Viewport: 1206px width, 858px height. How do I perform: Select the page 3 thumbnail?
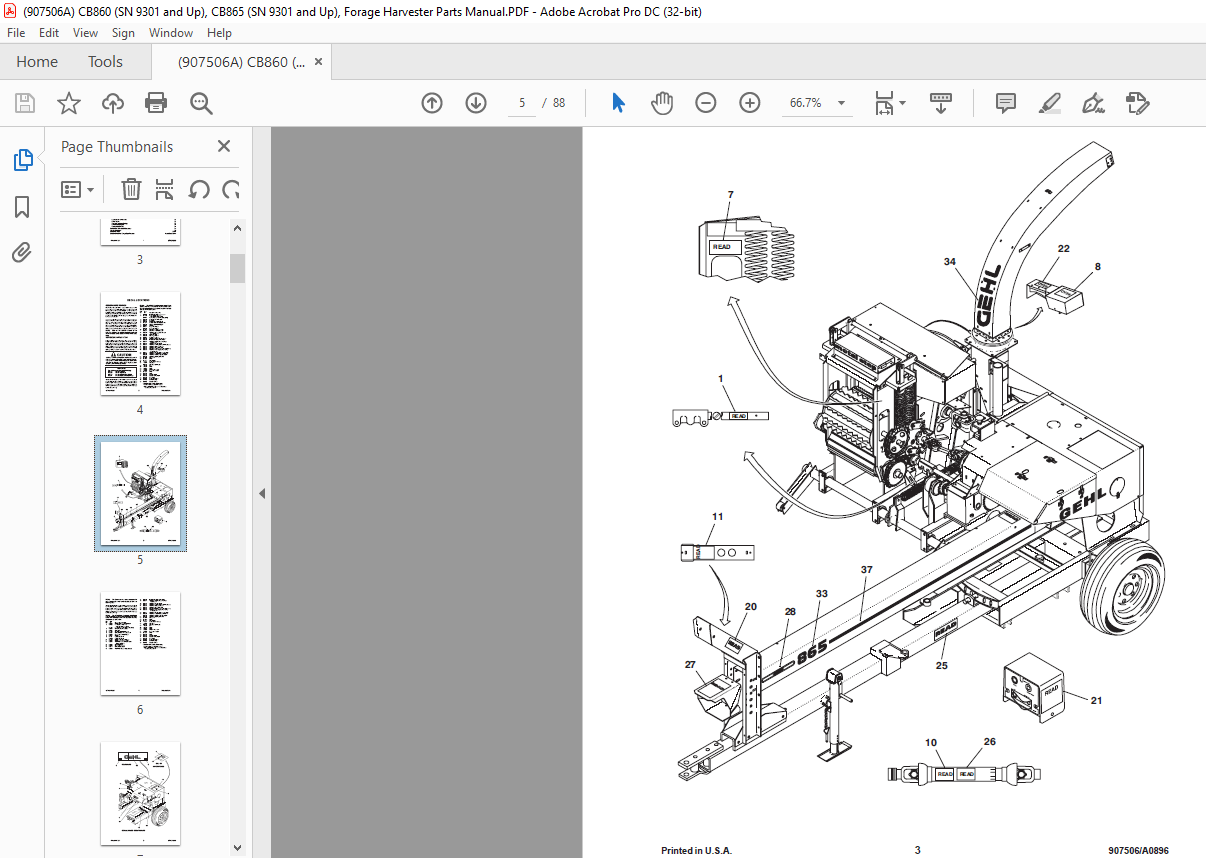140,231
